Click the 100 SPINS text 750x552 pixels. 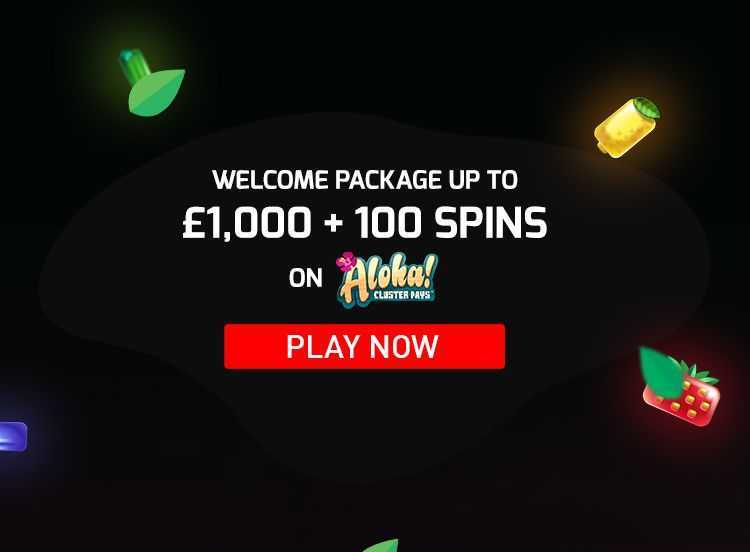pos(451,223)
